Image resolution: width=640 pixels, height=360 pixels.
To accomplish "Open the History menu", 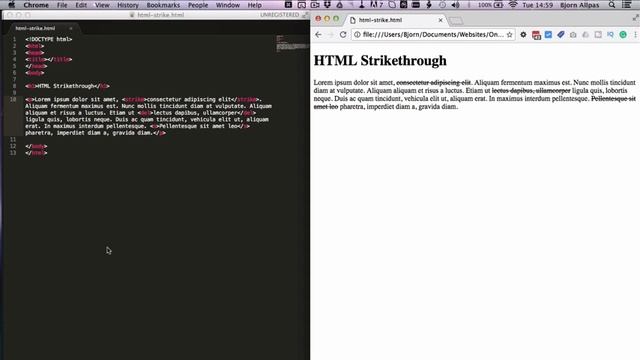I will click(128, 5).
